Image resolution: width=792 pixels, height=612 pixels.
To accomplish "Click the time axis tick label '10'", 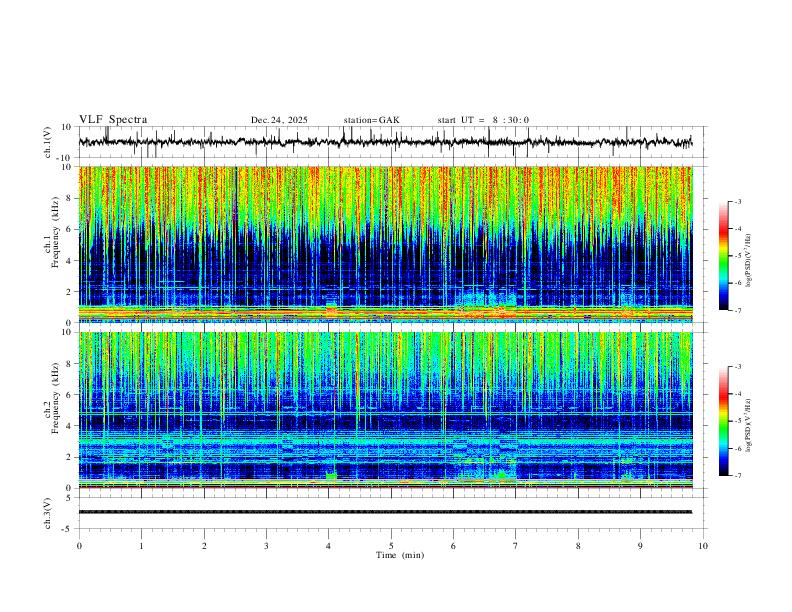I will point(703,546).
